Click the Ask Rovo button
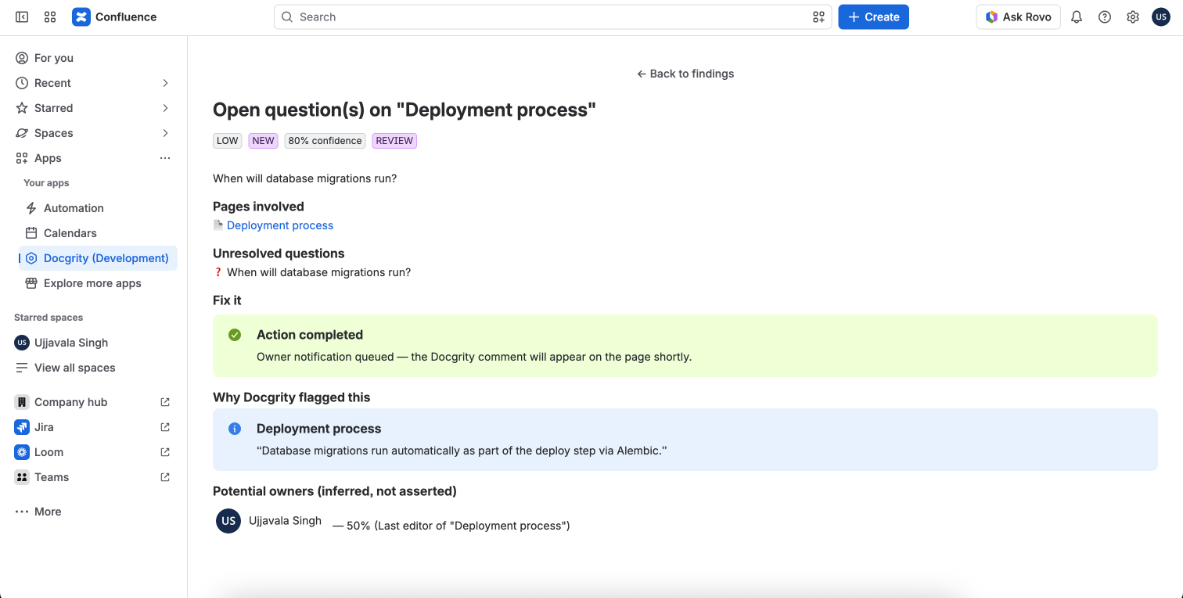 pyautogui.click(x=1018, y=17)
